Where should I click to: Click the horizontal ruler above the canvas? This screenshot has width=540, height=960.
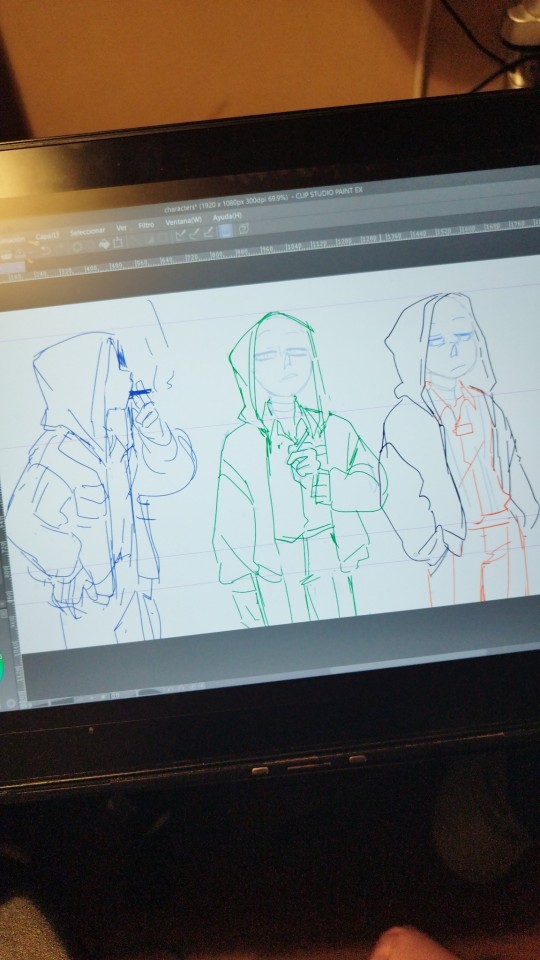[270, 249]
